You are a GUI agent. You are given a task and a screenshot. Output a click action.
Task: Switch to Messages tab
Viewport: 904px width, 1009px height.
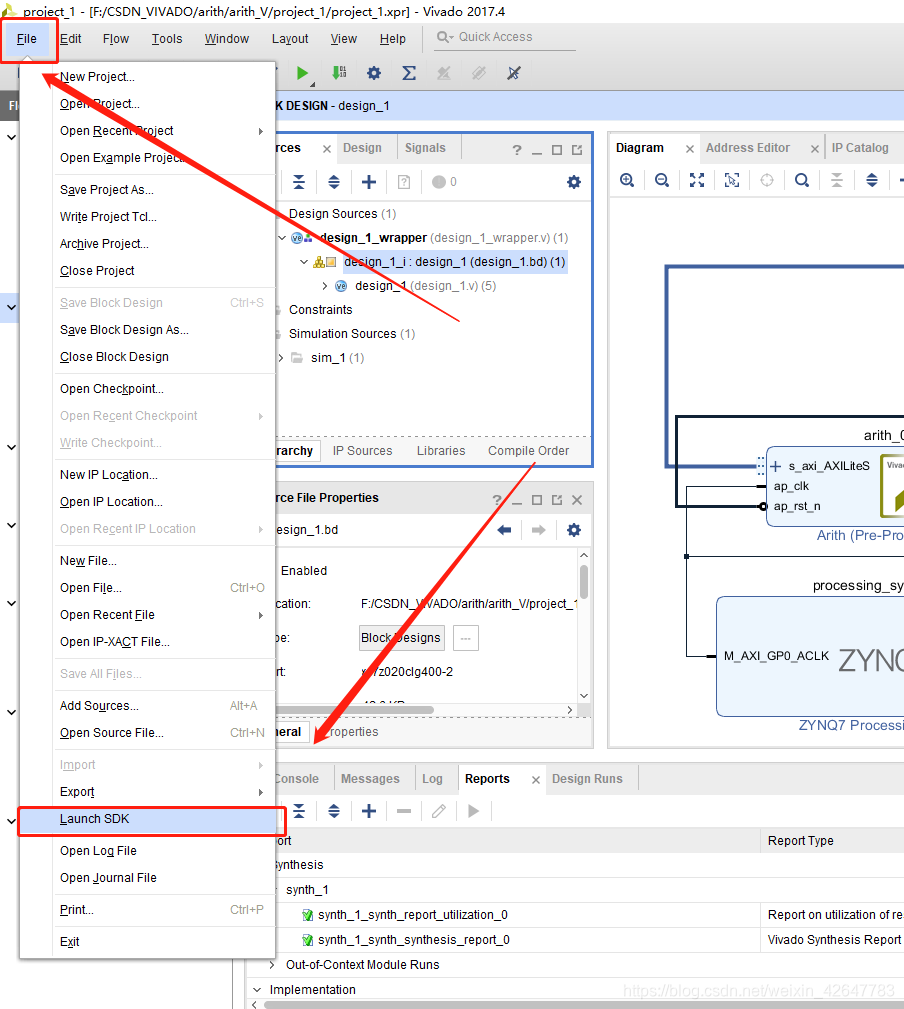tap(370, 779)
